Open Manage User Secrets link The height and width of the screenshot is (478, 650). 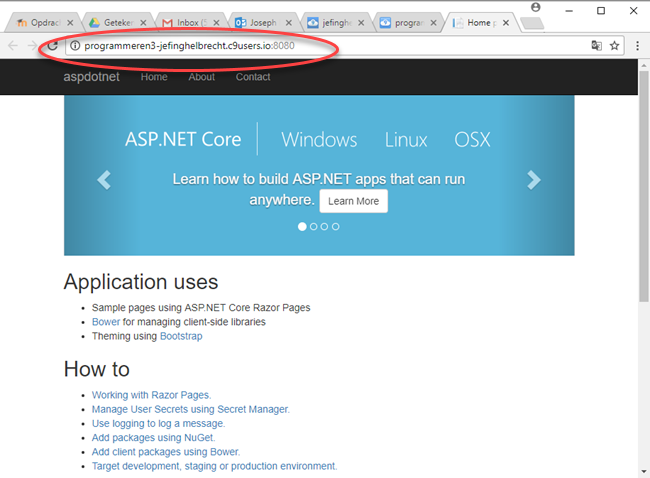tap(191, 409)
